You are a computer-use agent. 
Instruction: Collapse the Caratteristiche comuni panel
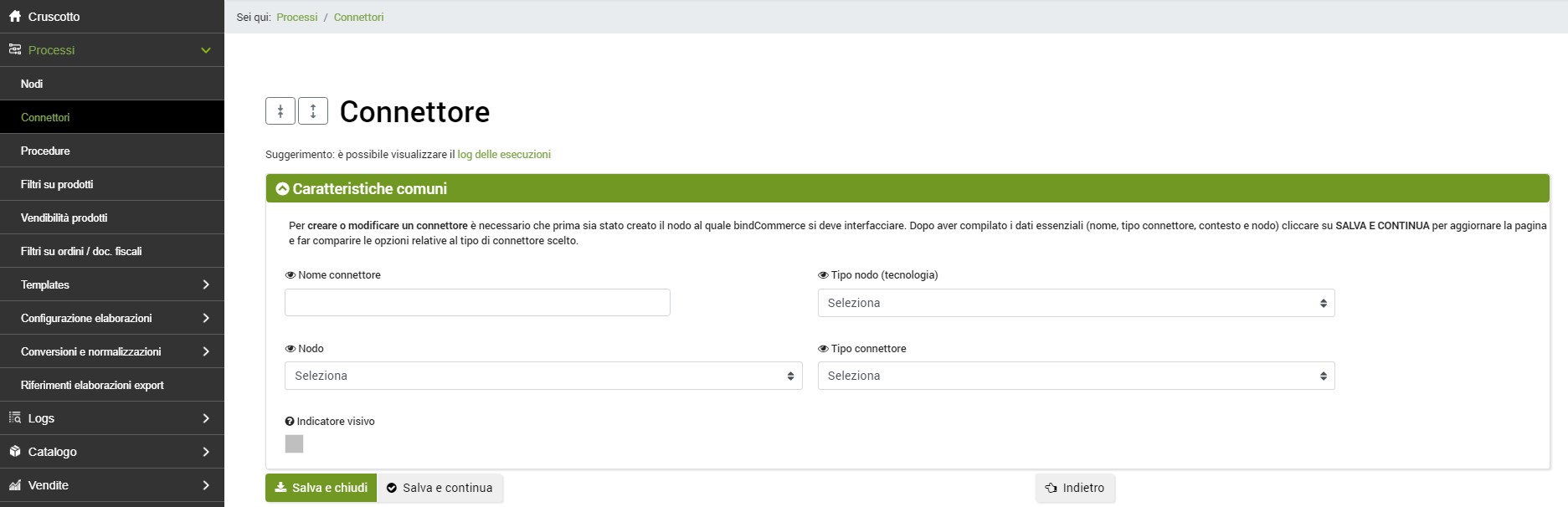(283, 189)
